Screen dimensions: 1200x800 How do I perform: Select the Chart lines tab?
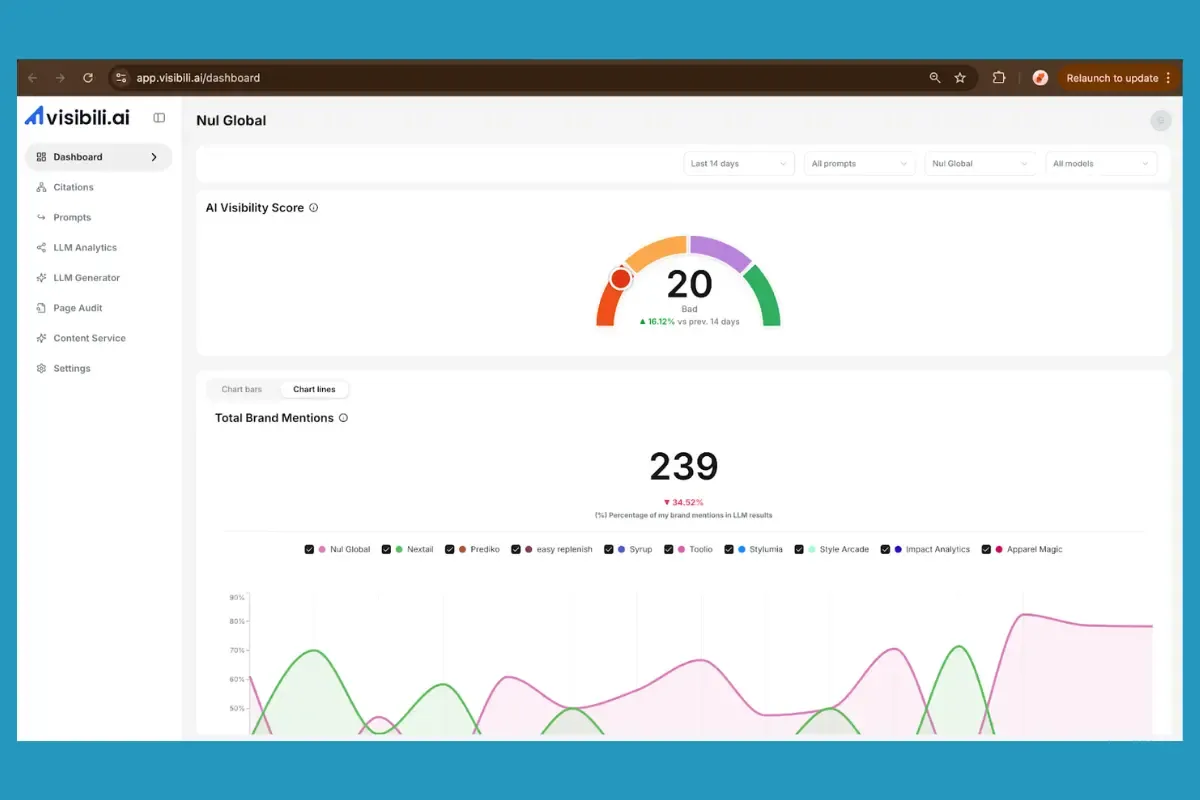314,389
